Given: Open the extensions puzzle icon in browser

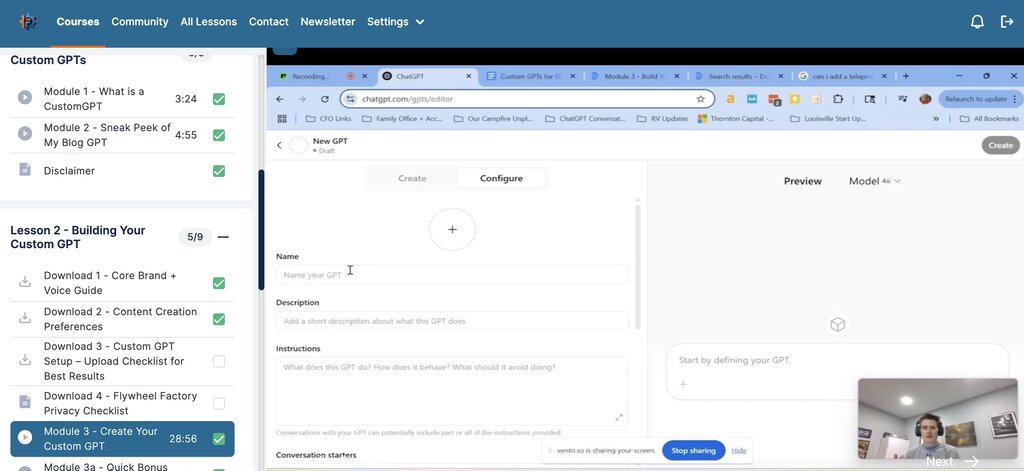Looking at the screenshot, I should coord(838,99).
